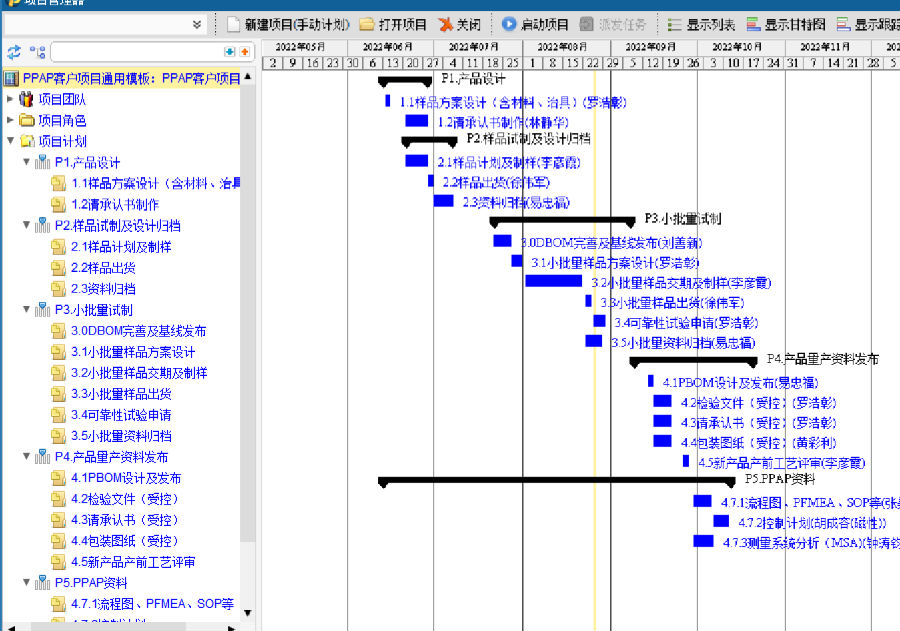
Task: Select 3.1小批量样品方案设计 in tree
Action: click(x=133, y=352)
